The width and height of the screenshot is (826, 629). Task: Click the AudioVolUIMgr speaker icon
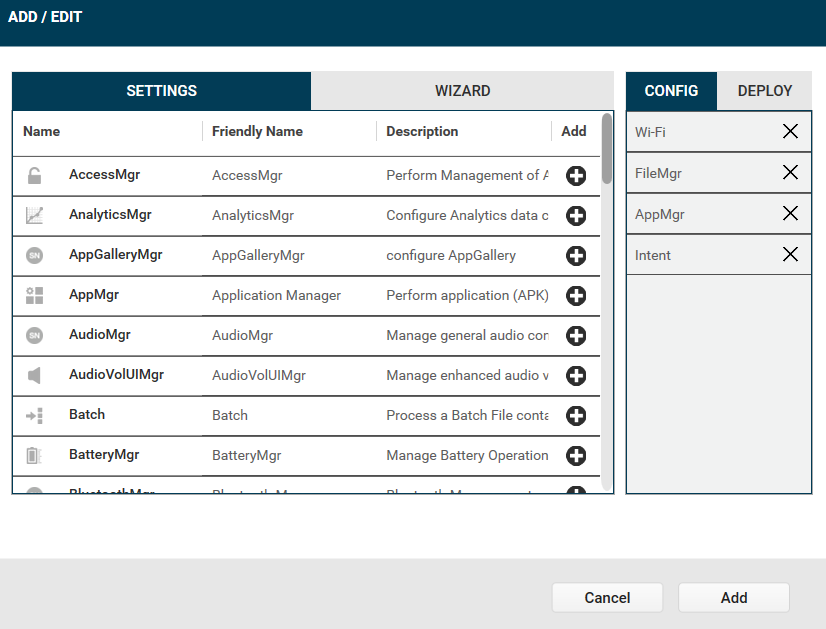34,376
